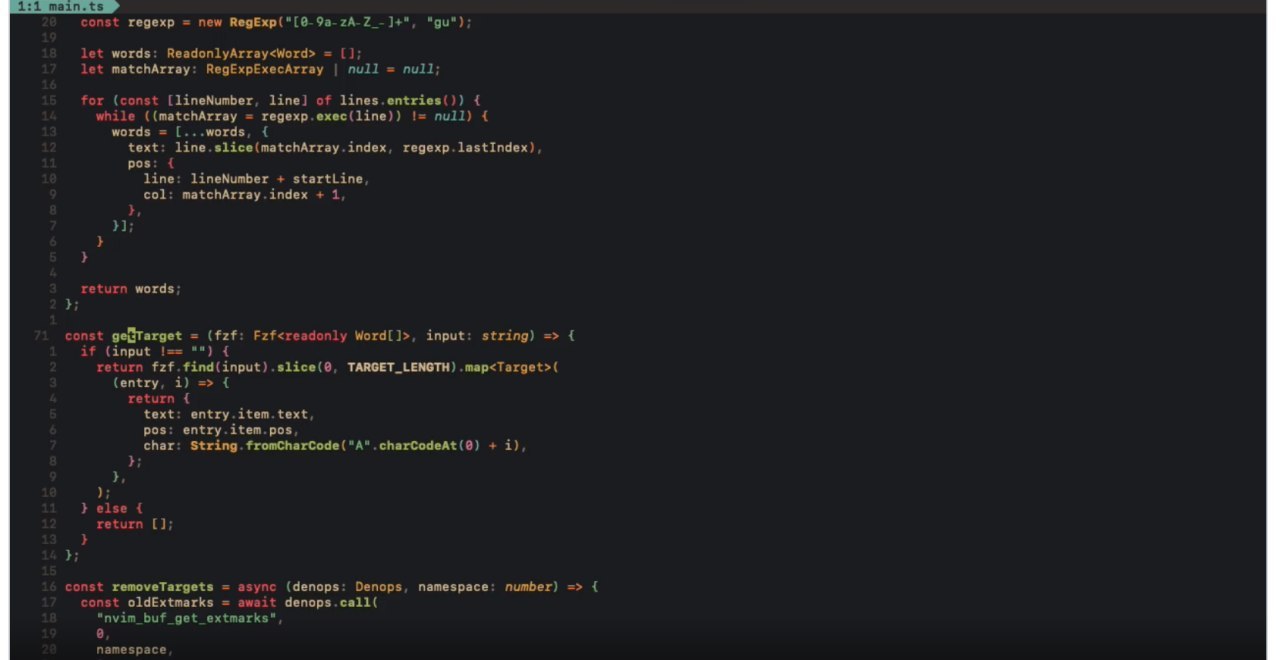The image size is (1280, 660).
Task: Click lines.entries() in the for loop
Action: [402, 100]
